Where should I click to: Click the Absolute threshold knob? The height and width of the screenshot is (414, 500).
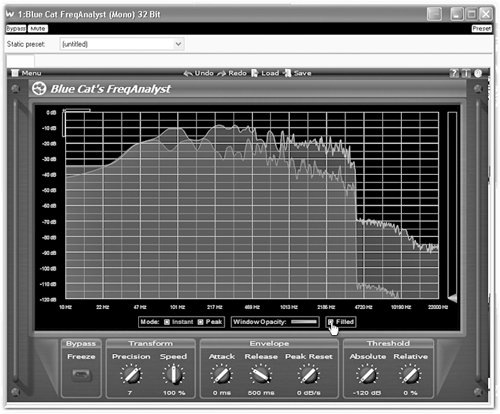click(x=367, y=375)
